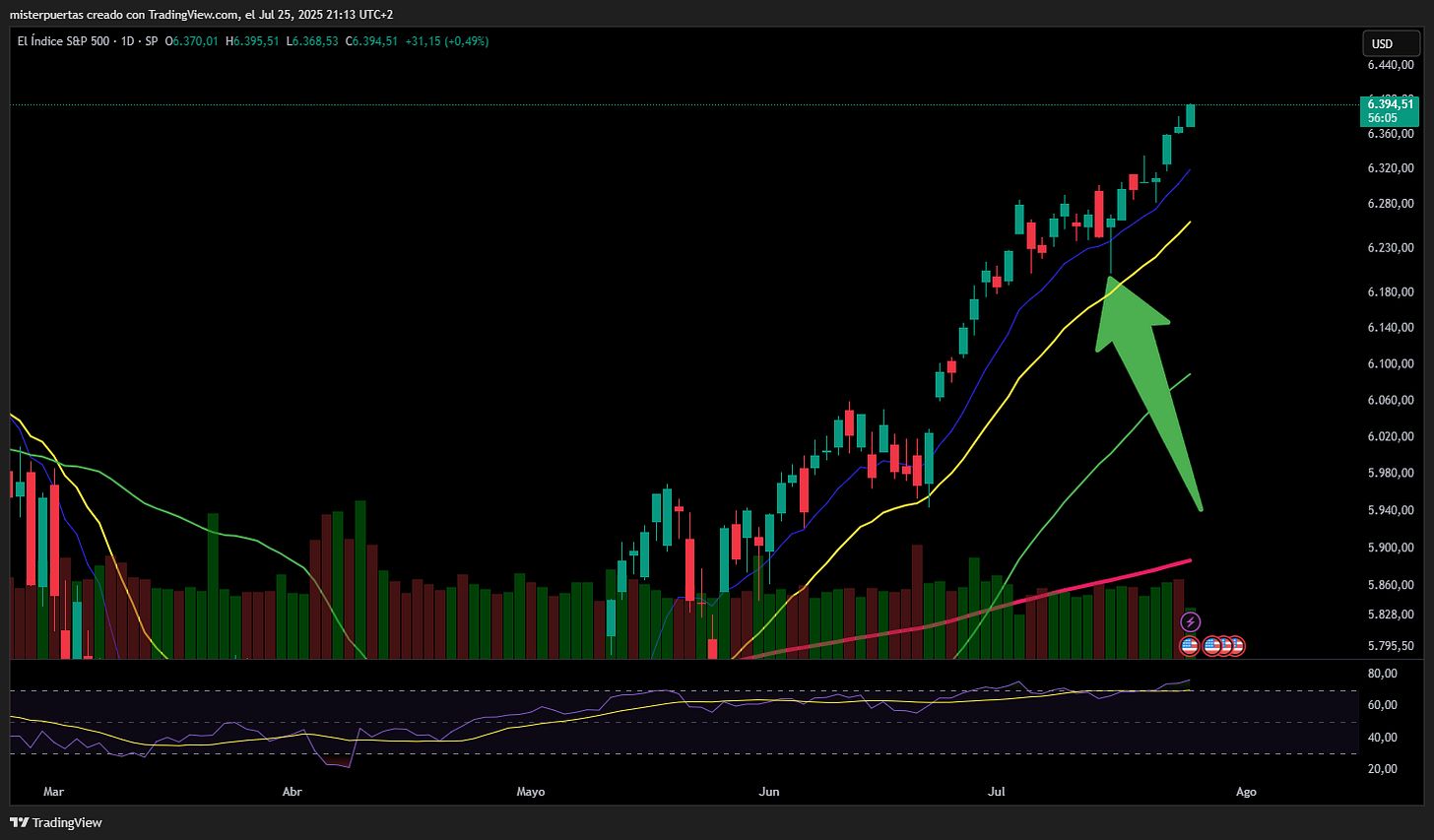Click the 6.060,00 price axis label
The image size is (1434, 840).
[x=1391, y=401]
